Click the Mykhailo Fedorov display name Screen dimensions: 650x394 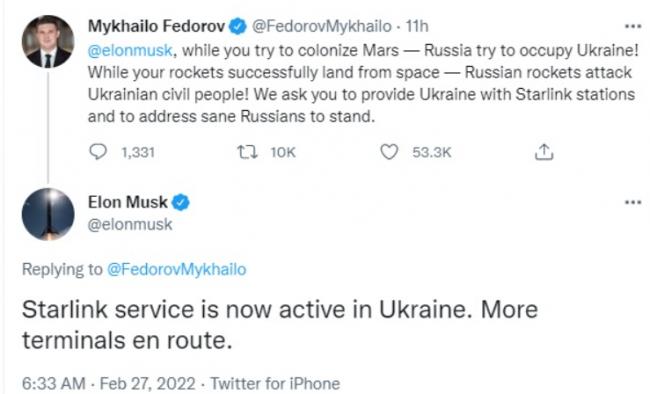157,26
